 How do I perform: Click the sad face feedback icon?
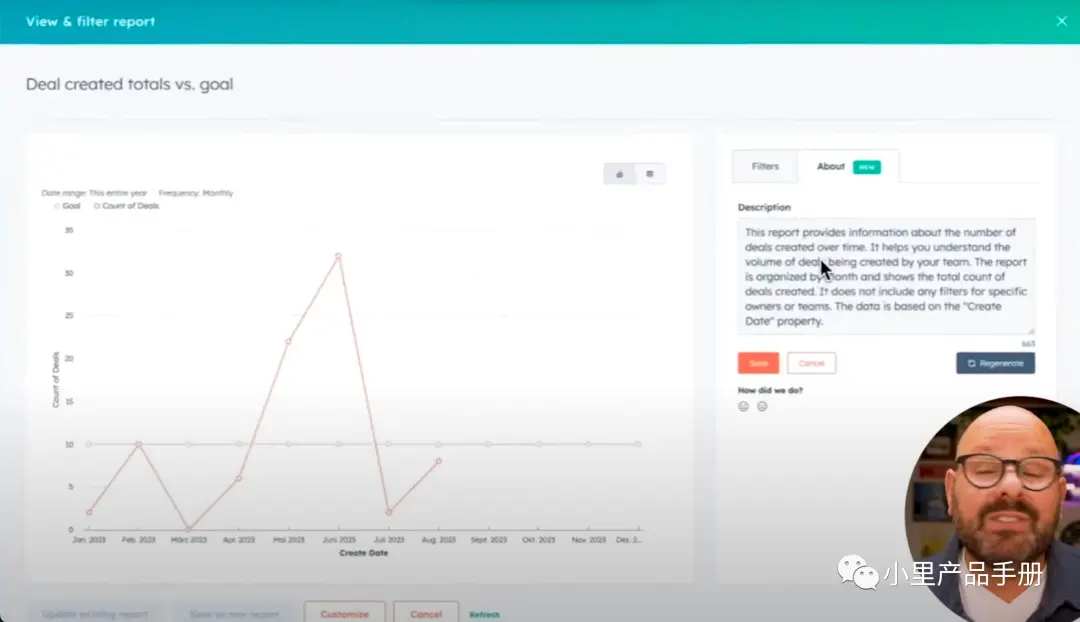[x=762, y=406]
